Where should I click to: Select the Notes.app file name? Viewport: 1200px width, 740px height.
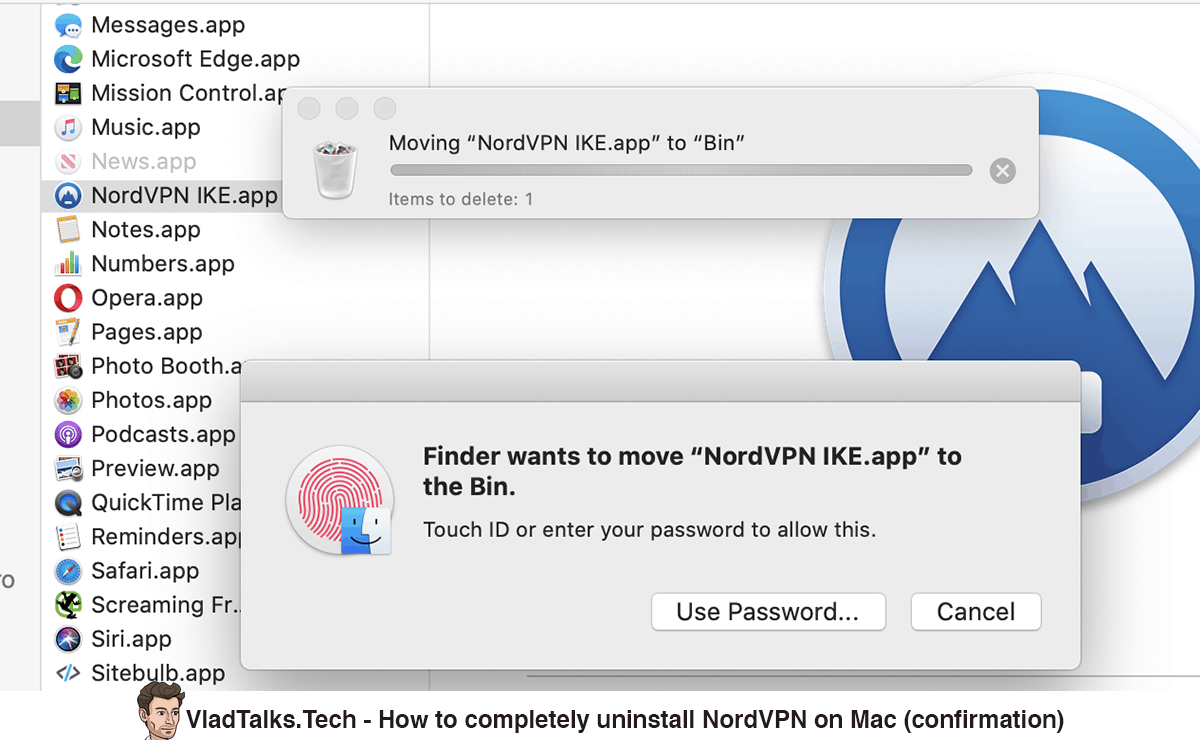[x=146, y=229]
